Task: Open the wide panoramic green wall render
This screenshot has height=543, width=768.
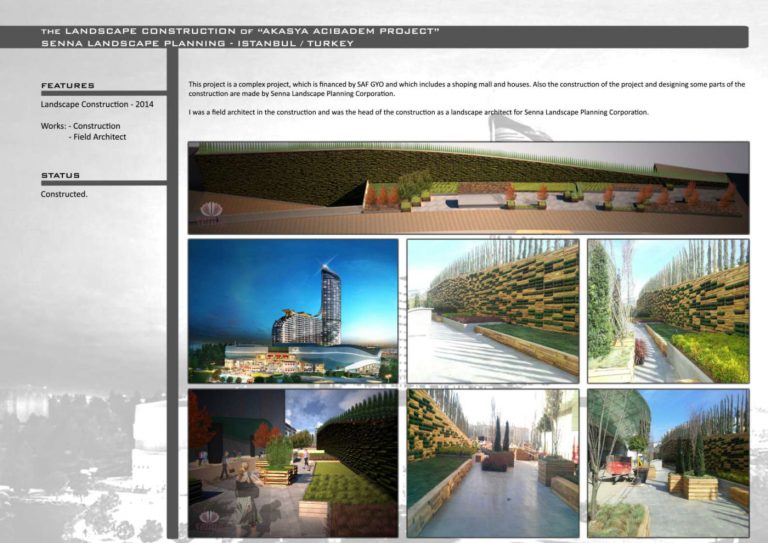Action: [468, 188]
